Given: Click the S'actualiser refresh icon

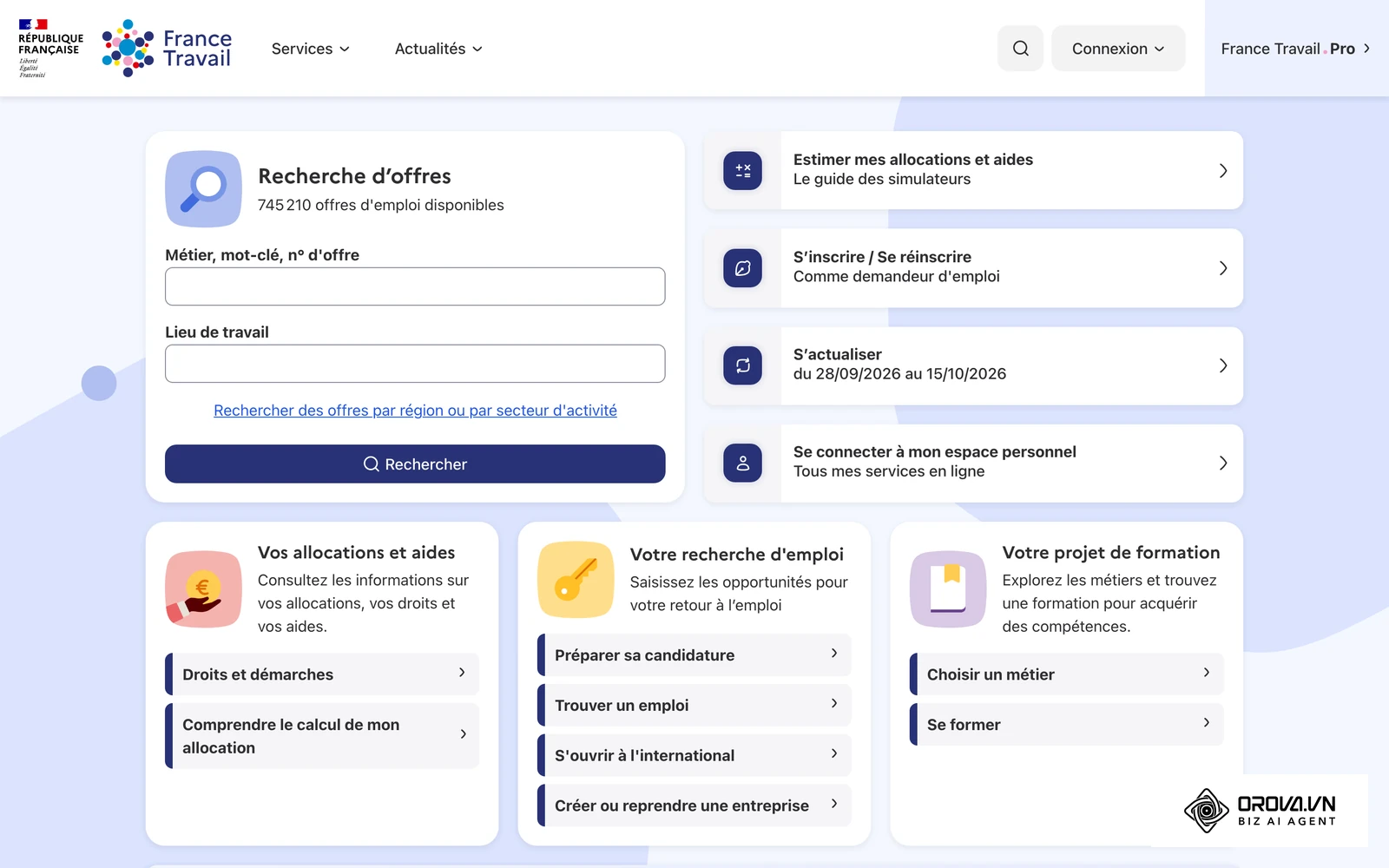Looking at the screenshot, I should pyautogui.click(x=743, y=365).
